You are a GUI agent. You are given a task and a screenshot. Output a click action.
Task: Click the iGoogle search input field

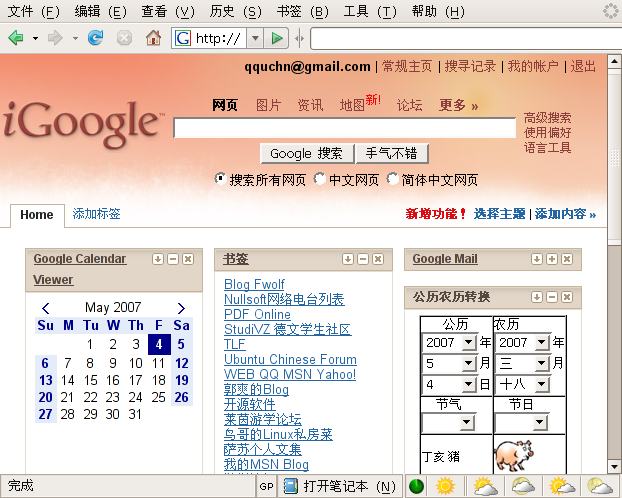(345, 128)
